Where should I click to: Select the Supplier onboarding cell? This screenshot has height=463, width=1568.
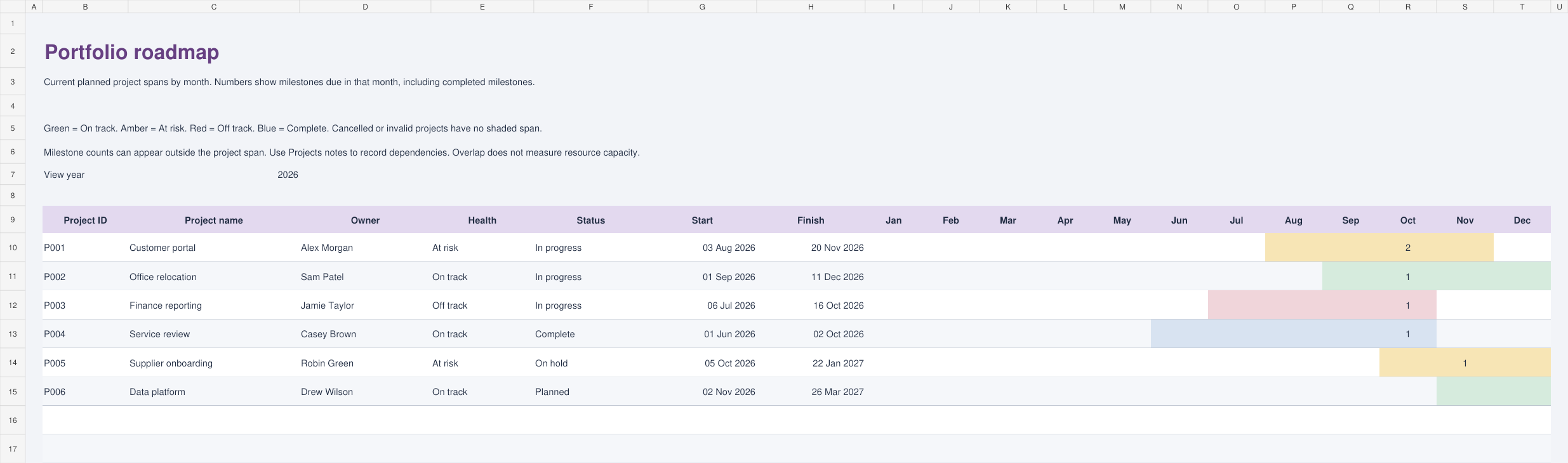coord(213,363)
